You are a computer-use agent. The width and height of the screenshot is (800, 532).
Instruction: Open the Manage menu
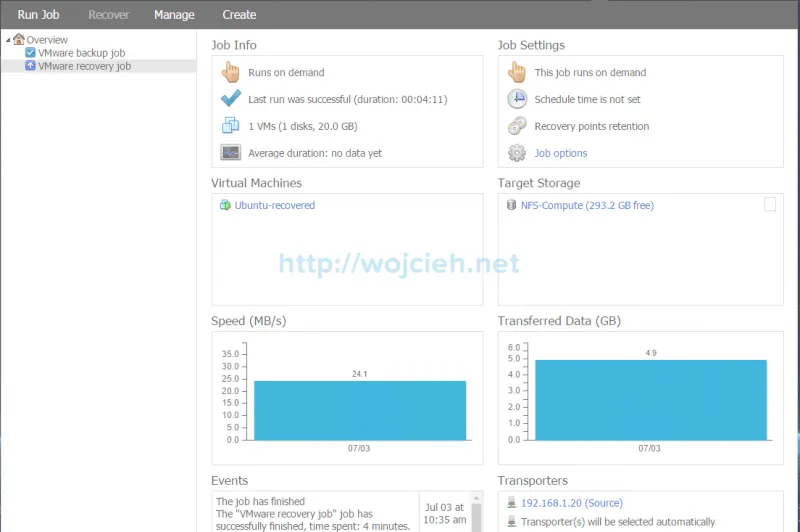174,15
